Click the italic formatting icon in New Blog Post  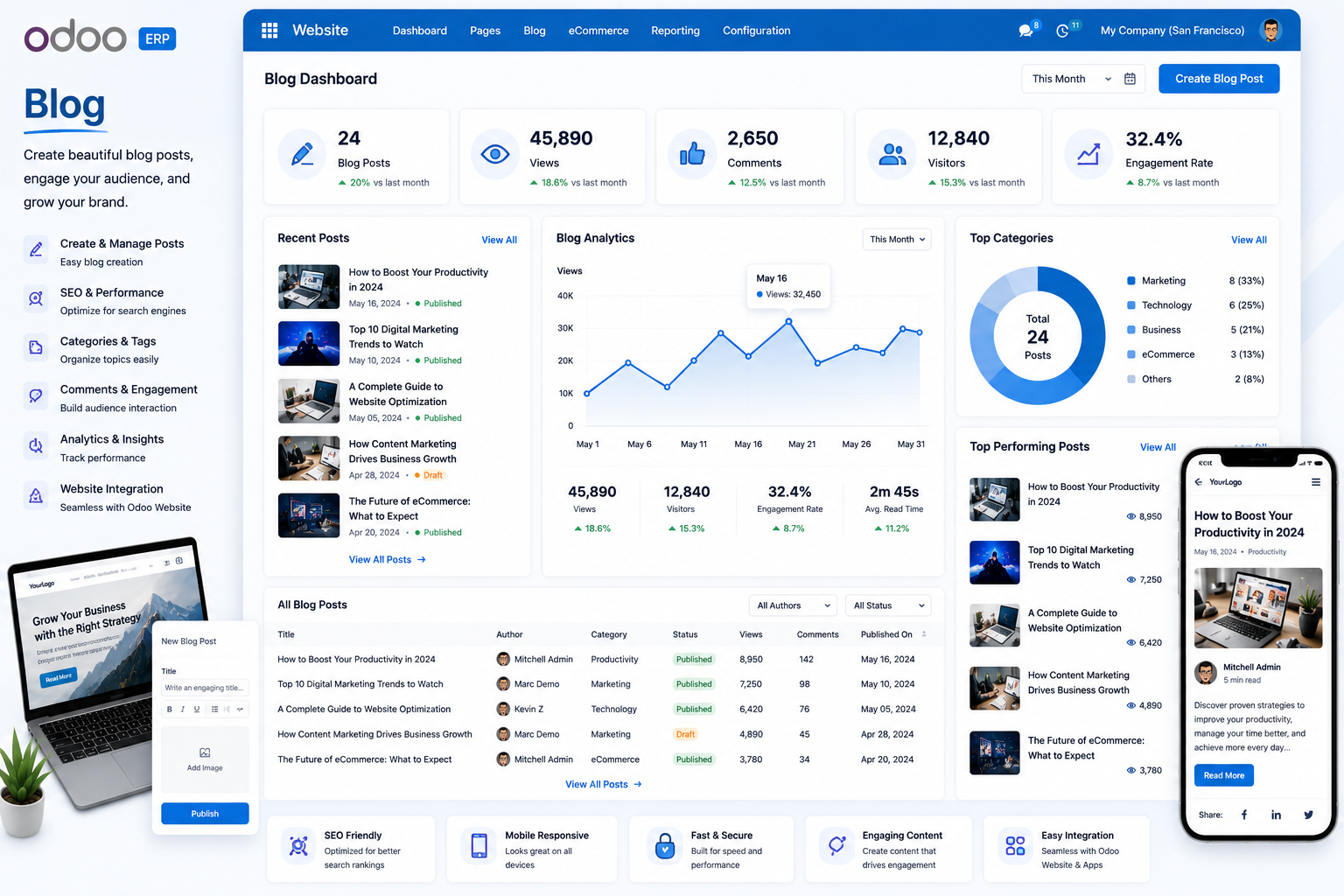point(183,710)
